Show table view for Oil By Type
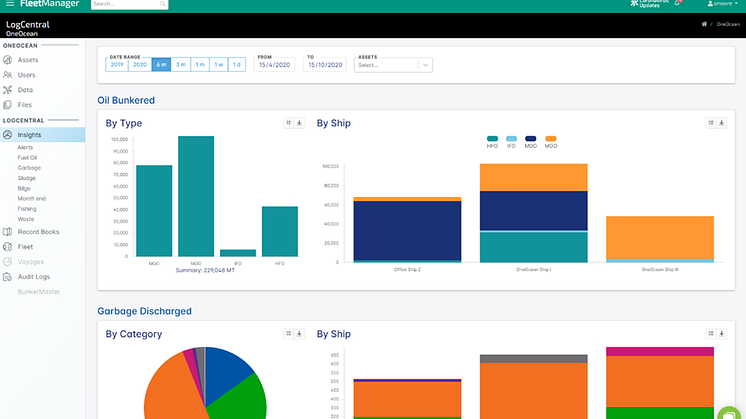Viewport: 746px width, 419px height. (288, 123)
